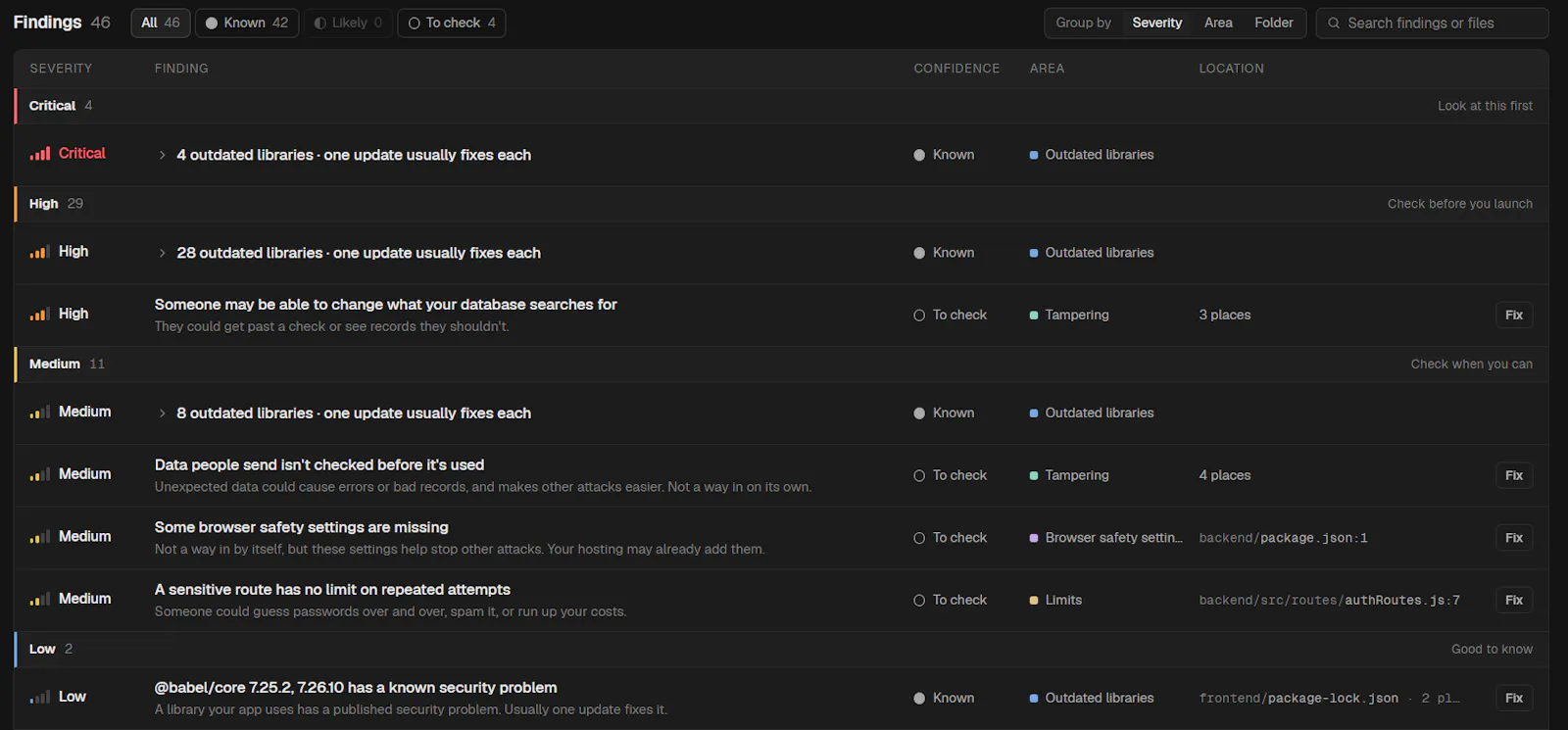The width and height of the screenshot is (1568, 730).
Task: Collapse the Low severity section header
Action: (x=781, y=649)
